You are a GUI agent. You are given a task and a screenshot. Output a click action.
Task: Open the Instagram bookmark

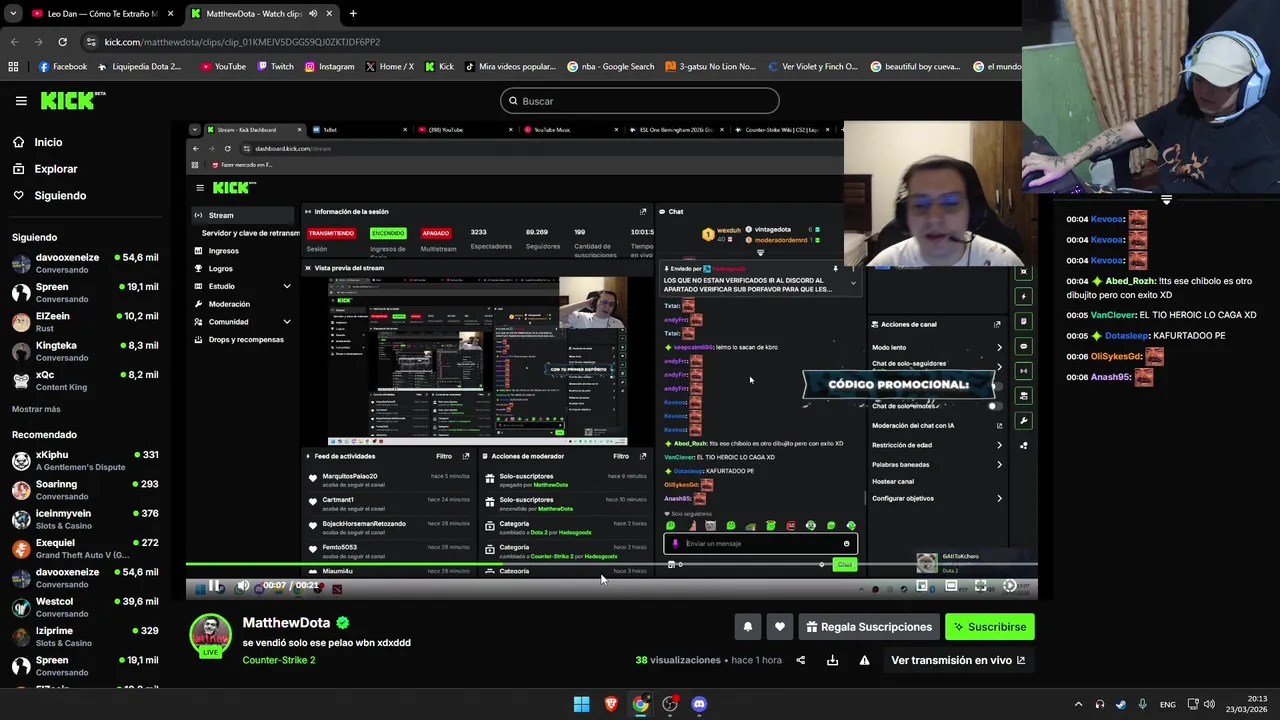[329, 67]
